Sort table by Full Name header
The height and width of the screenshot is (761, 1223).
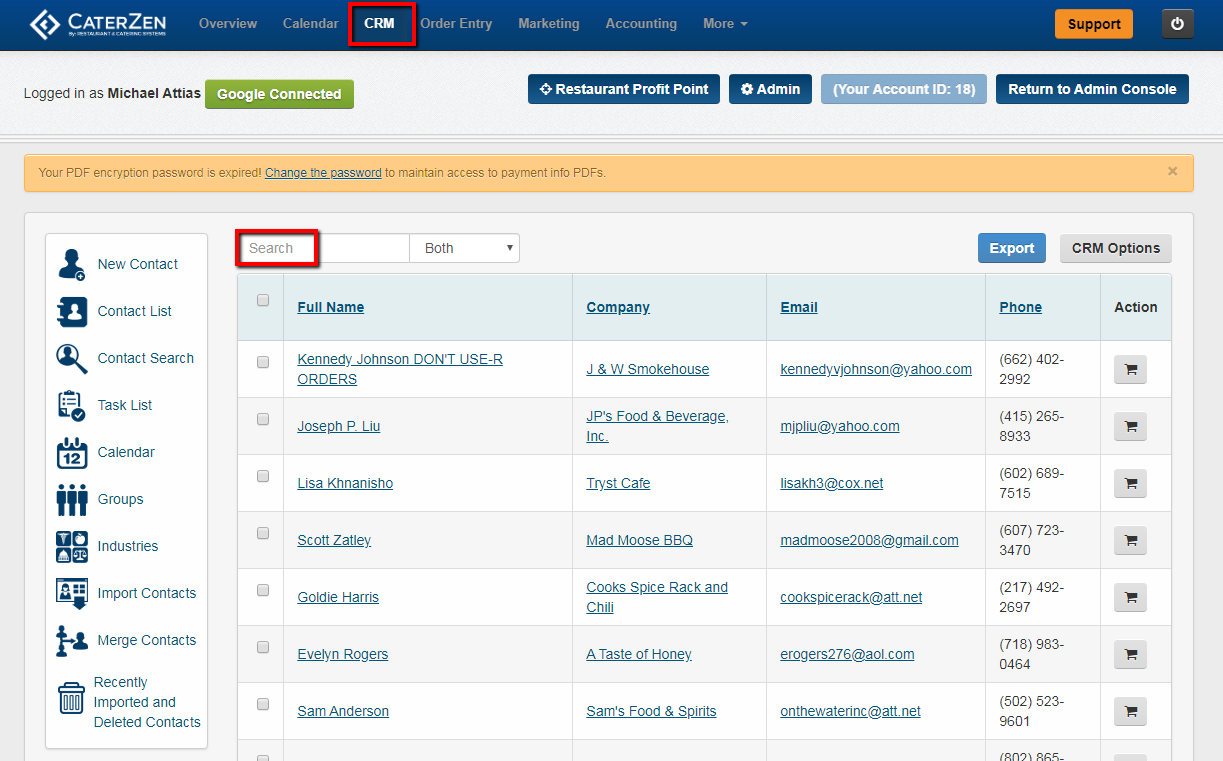tap(331, 307)
